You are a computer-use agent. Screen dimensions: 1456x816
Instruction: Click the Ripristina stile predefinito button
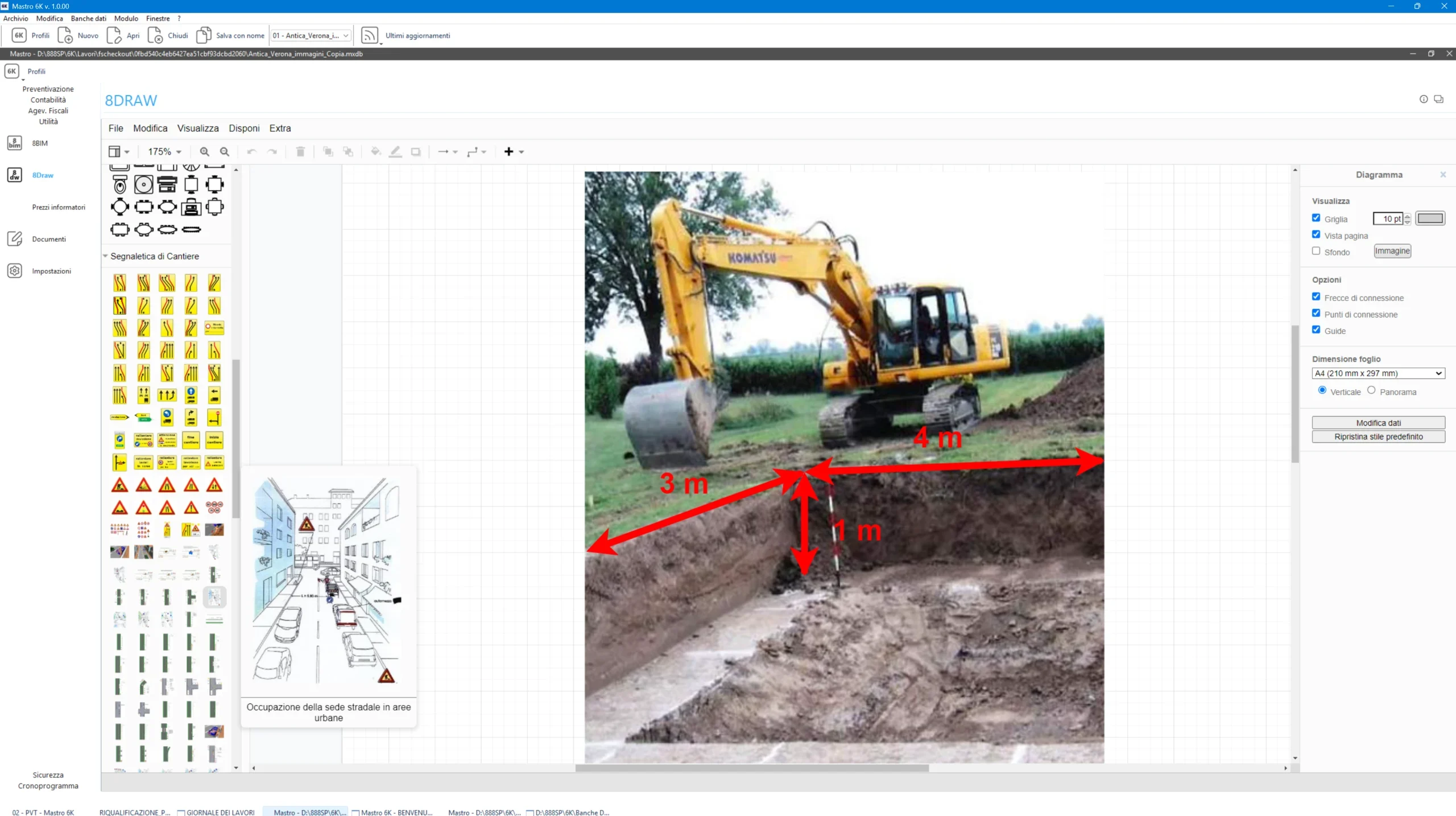pyautogui.click(x=1378, y=436)
